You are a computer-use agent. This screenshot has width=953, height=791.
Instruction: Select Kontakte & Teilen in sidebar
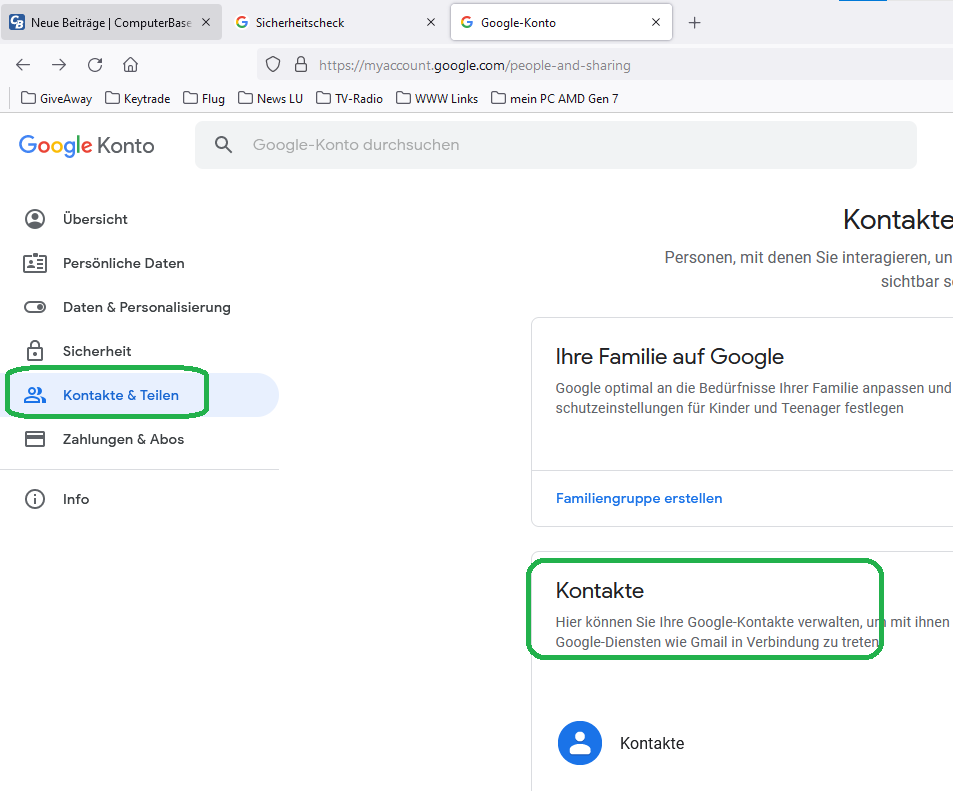click(x=120, y=395)
